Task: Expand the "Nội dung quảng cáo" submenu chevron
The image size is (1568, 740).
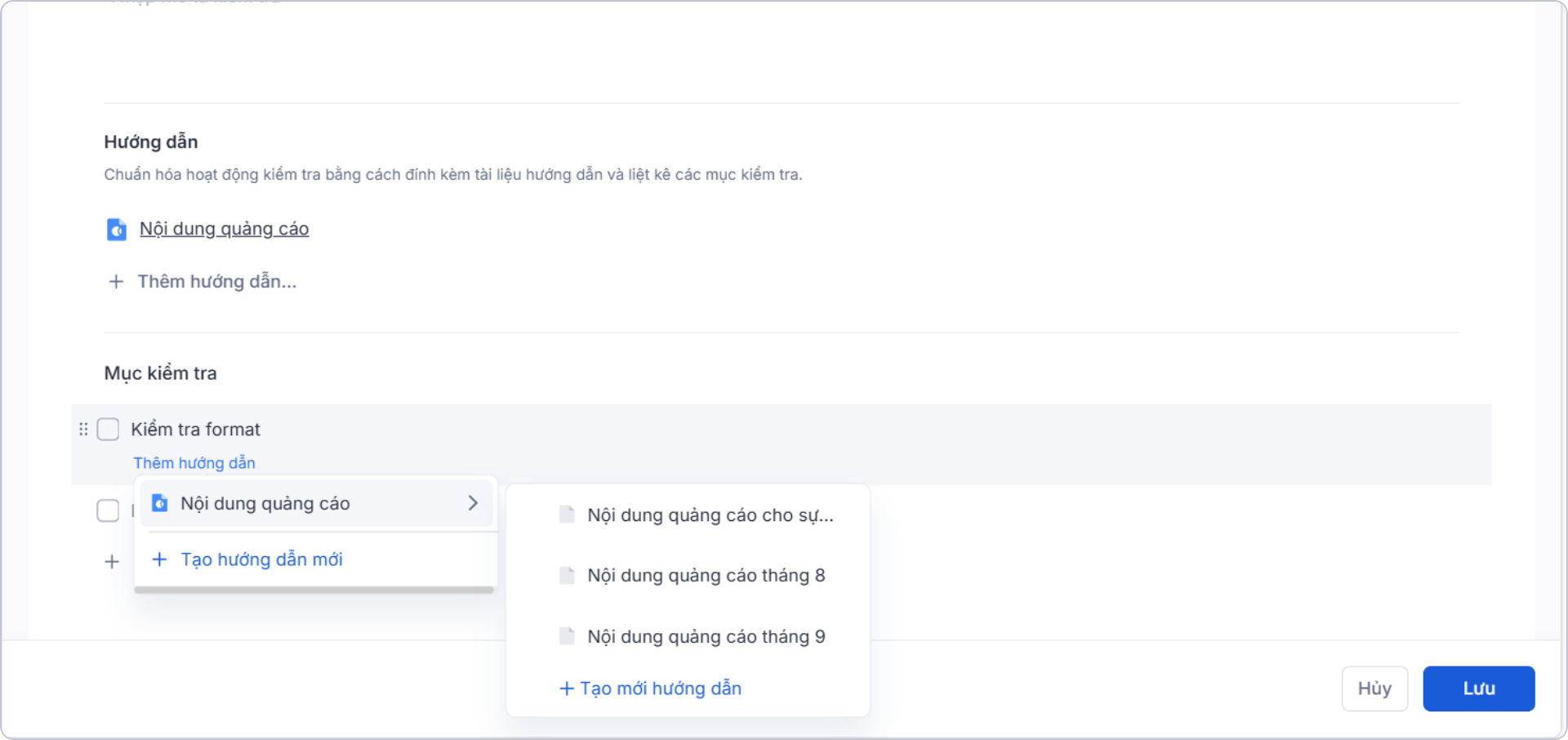Action: tap(473, 503)
